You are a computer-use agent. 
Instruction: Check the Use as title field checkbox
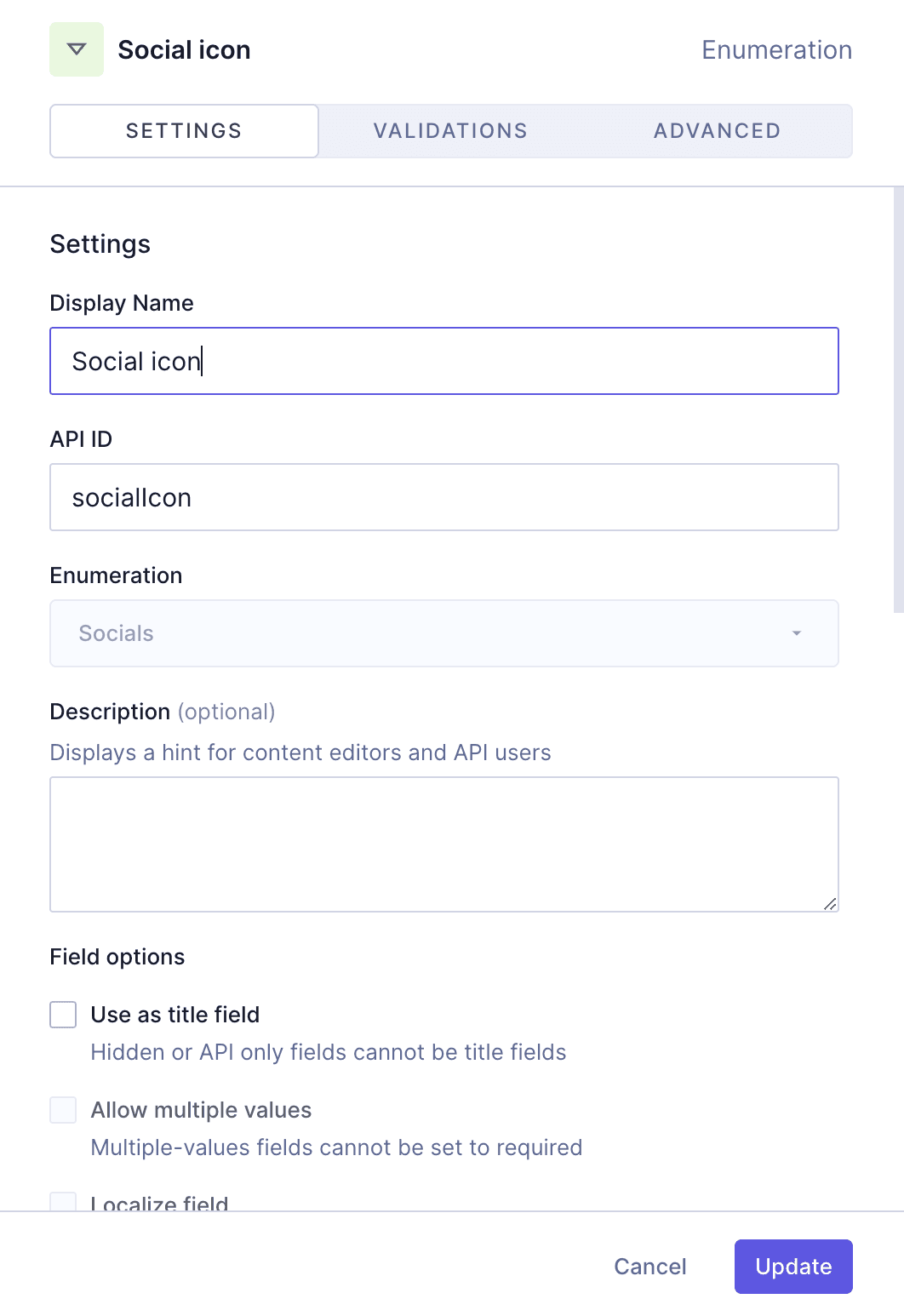coord(63,1015)
